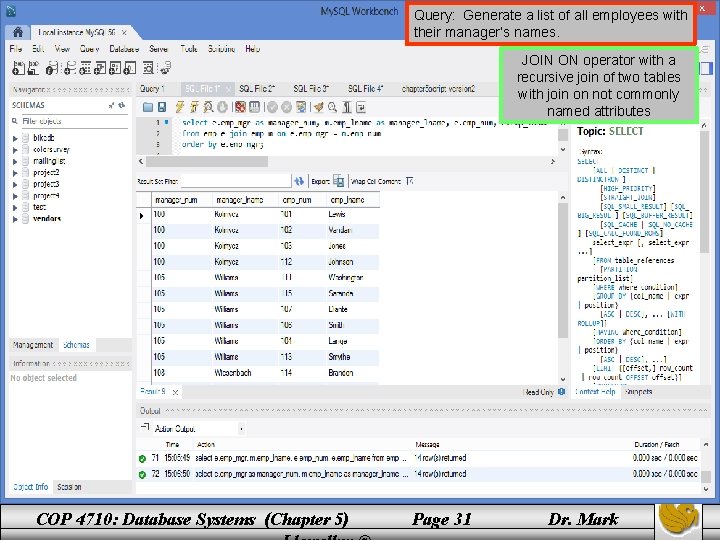Expand the colorsurvey schema
Viewport: 720px width, 540px height.
tap(15, 150)
